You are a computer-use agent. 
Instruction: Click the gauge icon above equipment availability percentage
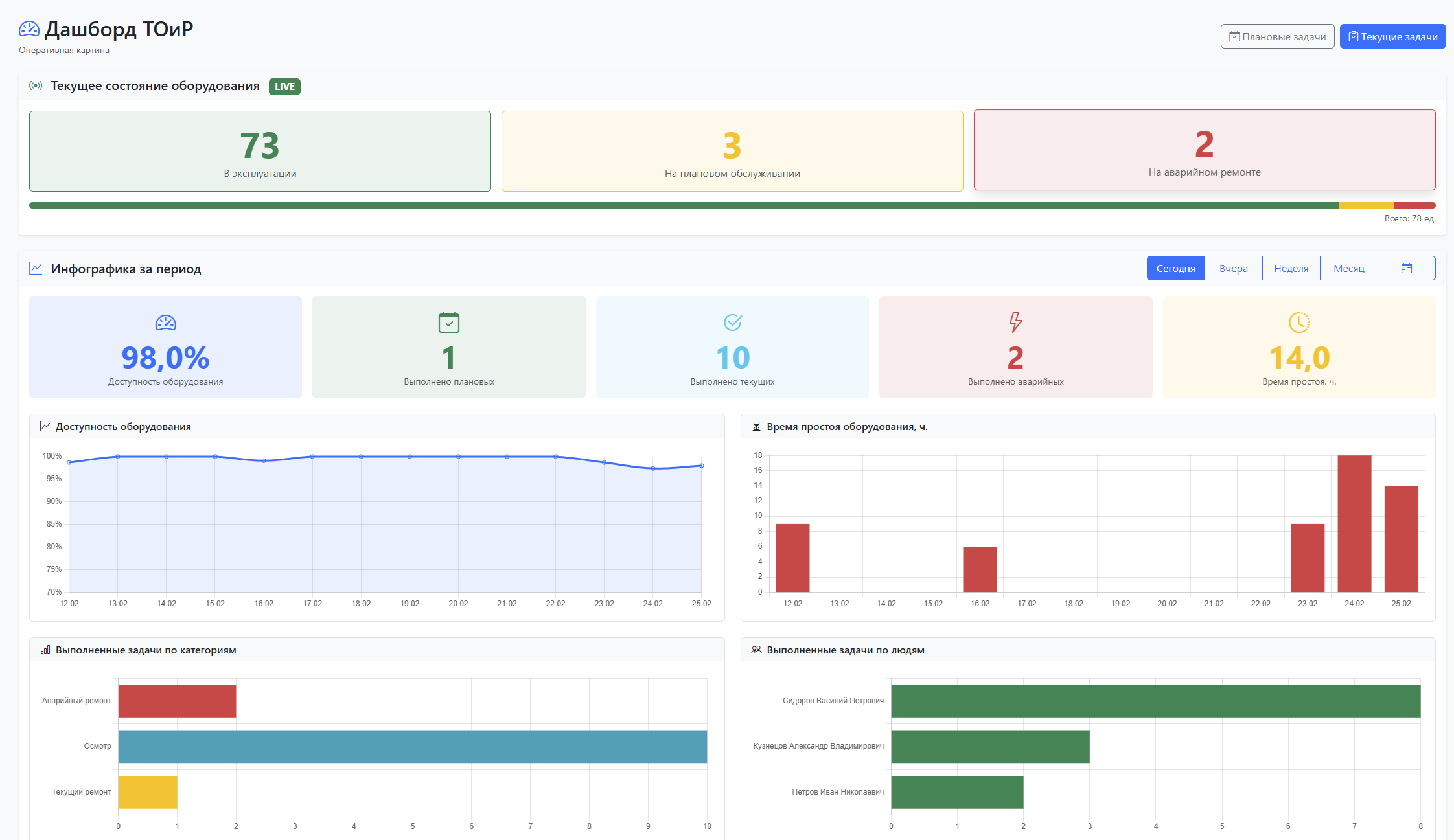click(x=165, y=323)
